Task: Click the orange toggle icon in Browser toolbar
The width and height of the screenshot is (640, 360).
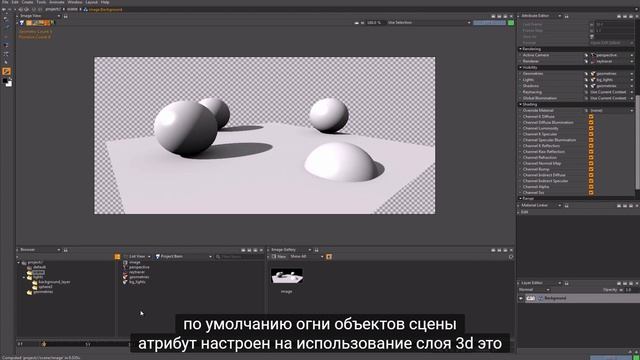Action: pyautogui.click(x=117, y=257)
